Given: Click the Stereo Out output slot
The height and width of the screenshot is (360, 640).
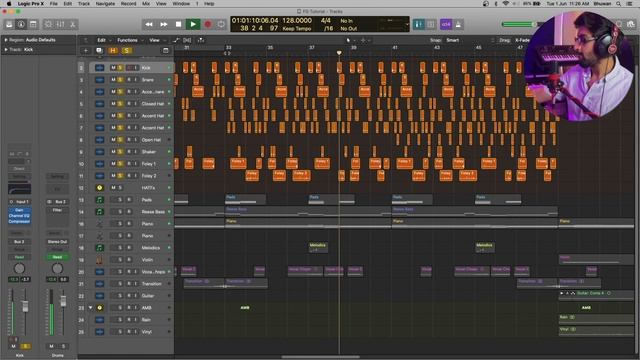Looking at the screenshot, I should tap(57, 242).
